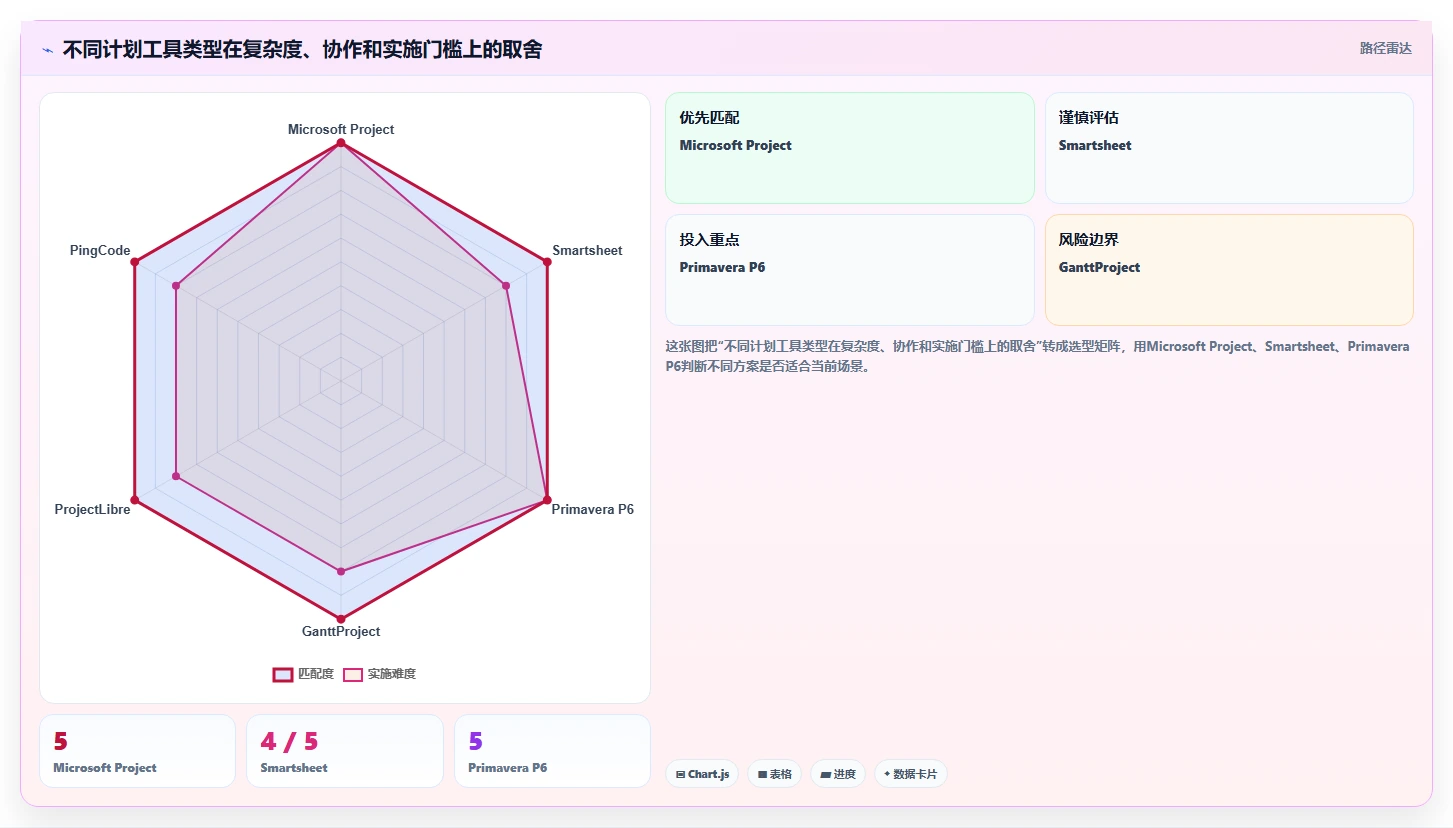Click the PingCode axis label on radar
This screenshot has width=1453, height=828.
coord(100,250)
